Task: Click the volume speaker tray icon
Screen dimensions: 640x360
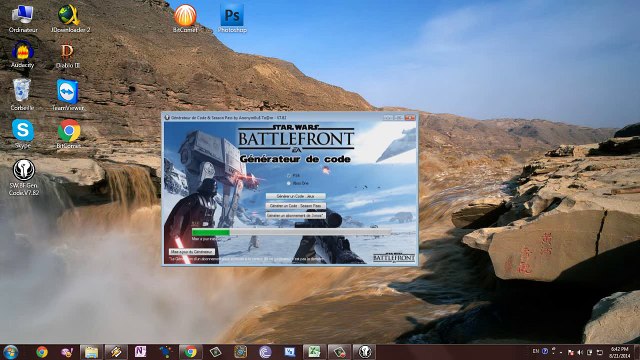Action: (x=580, y=352)
